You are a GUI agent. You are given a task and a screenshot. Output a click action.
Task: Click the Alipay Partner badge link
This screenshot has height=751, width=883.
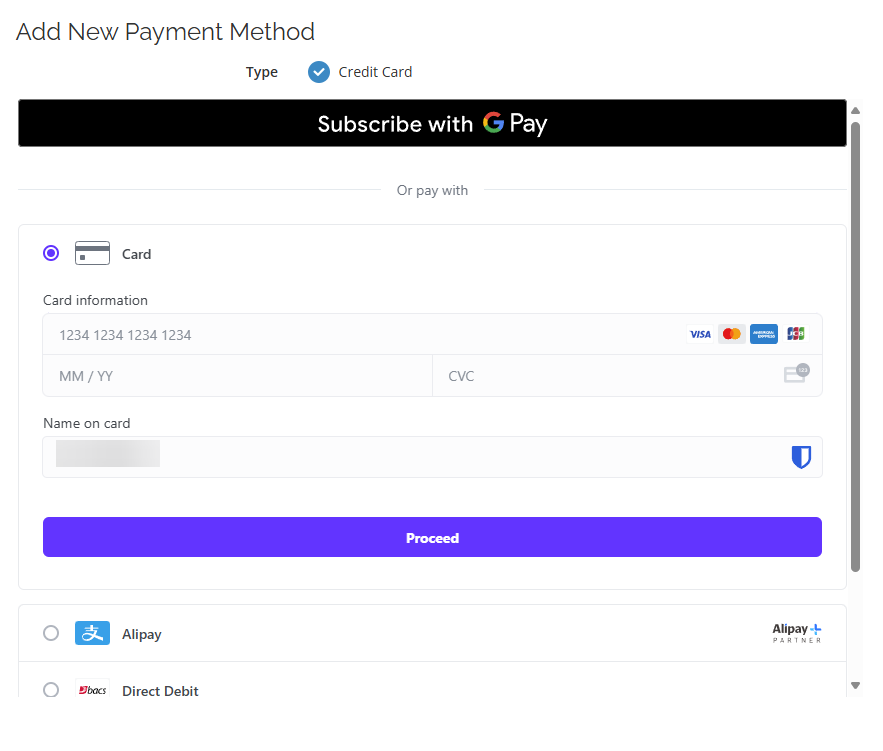click(x=797, y=633)
